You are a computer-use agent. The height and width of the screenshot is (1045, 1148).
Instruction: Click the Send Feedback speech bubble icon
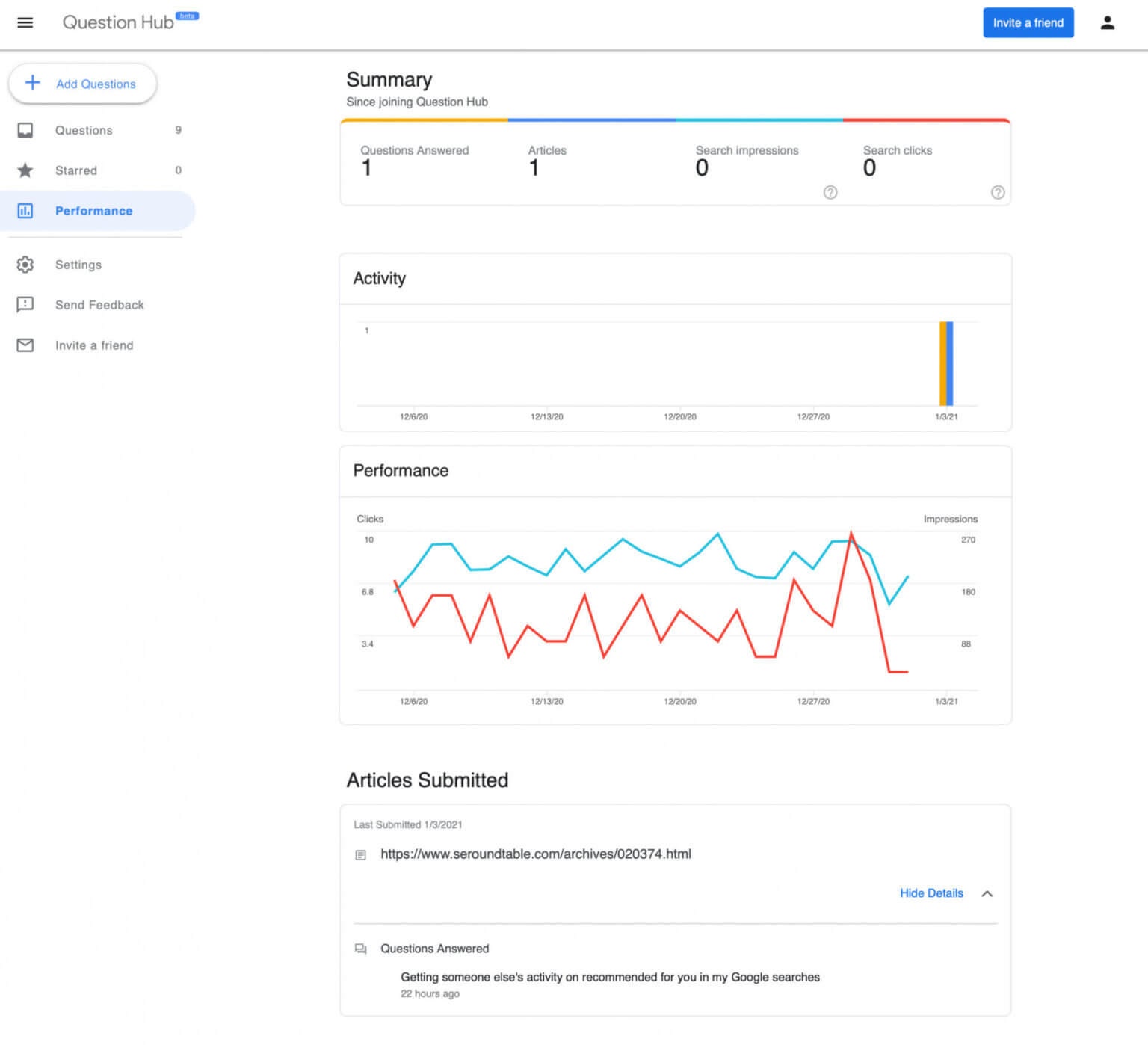(25, 305)
